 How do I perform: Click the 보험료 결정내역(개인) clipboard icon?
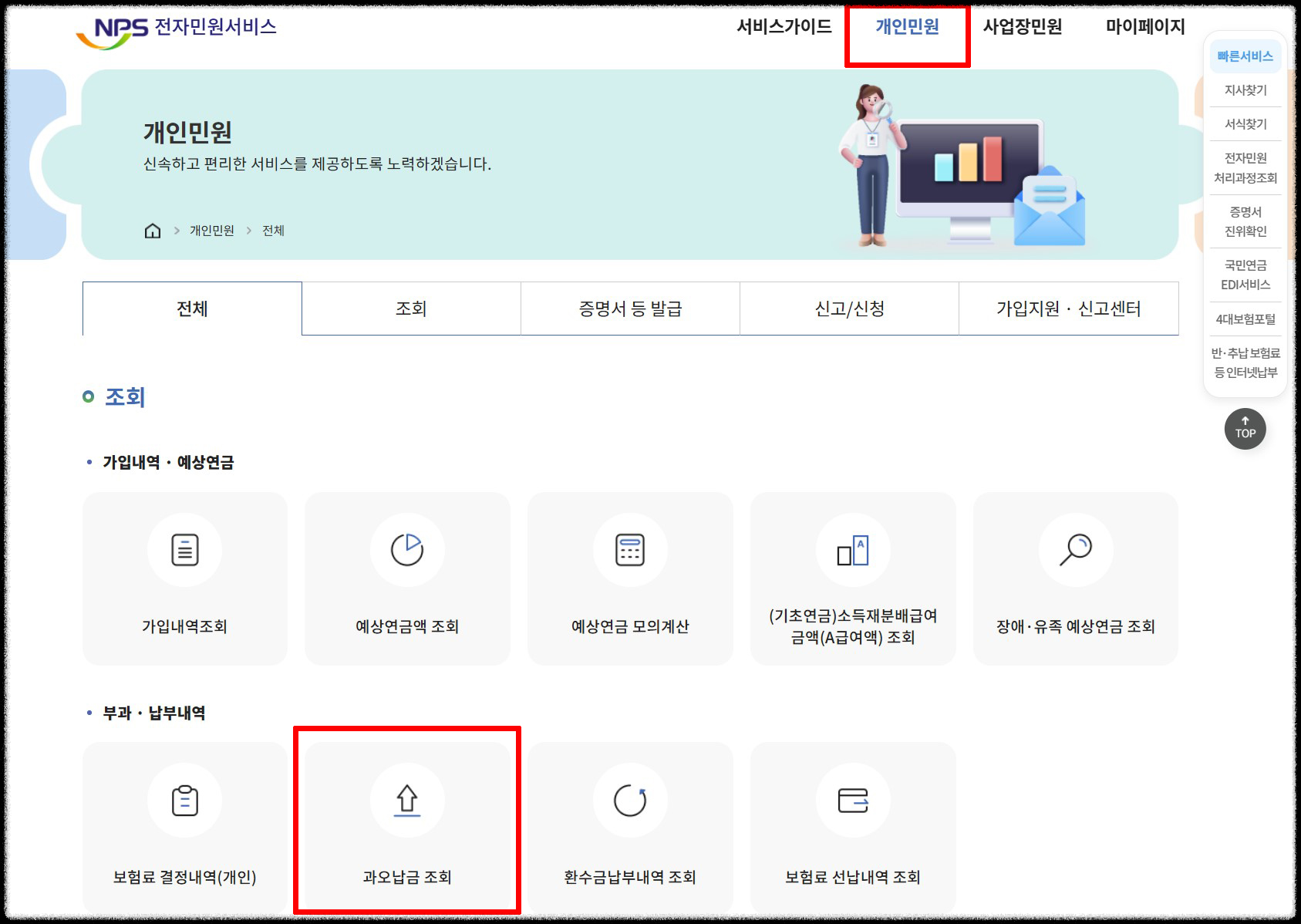(x=184, y=801)
